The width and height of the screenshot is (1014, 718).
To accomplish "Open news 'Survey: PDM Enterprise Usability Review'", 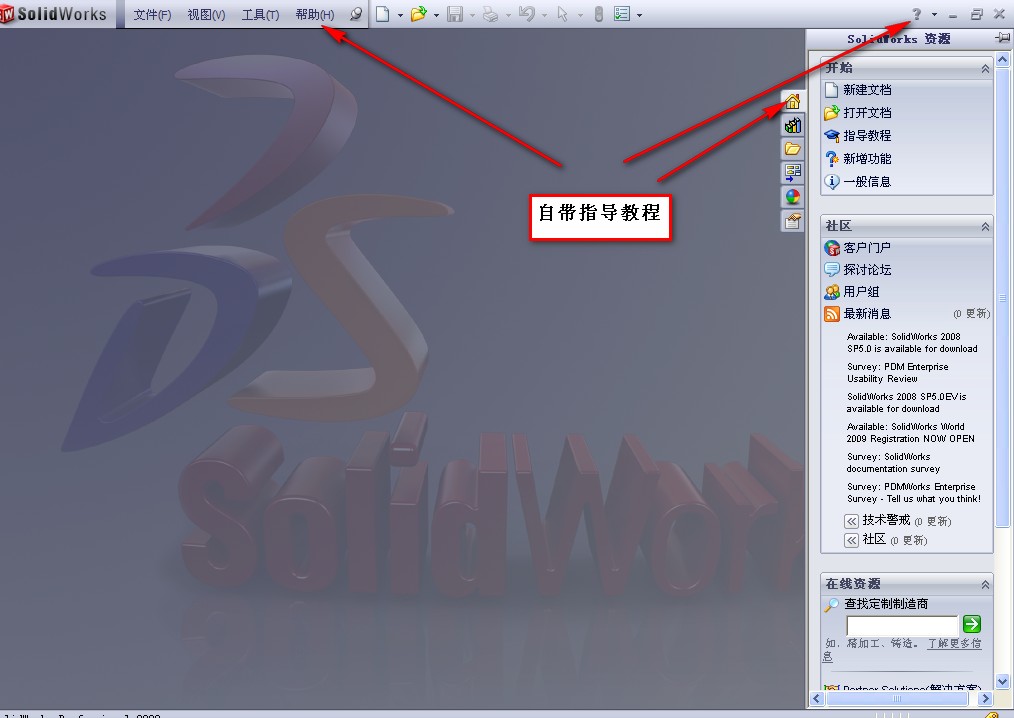I will pyautogui.click(x=898, y=373).
